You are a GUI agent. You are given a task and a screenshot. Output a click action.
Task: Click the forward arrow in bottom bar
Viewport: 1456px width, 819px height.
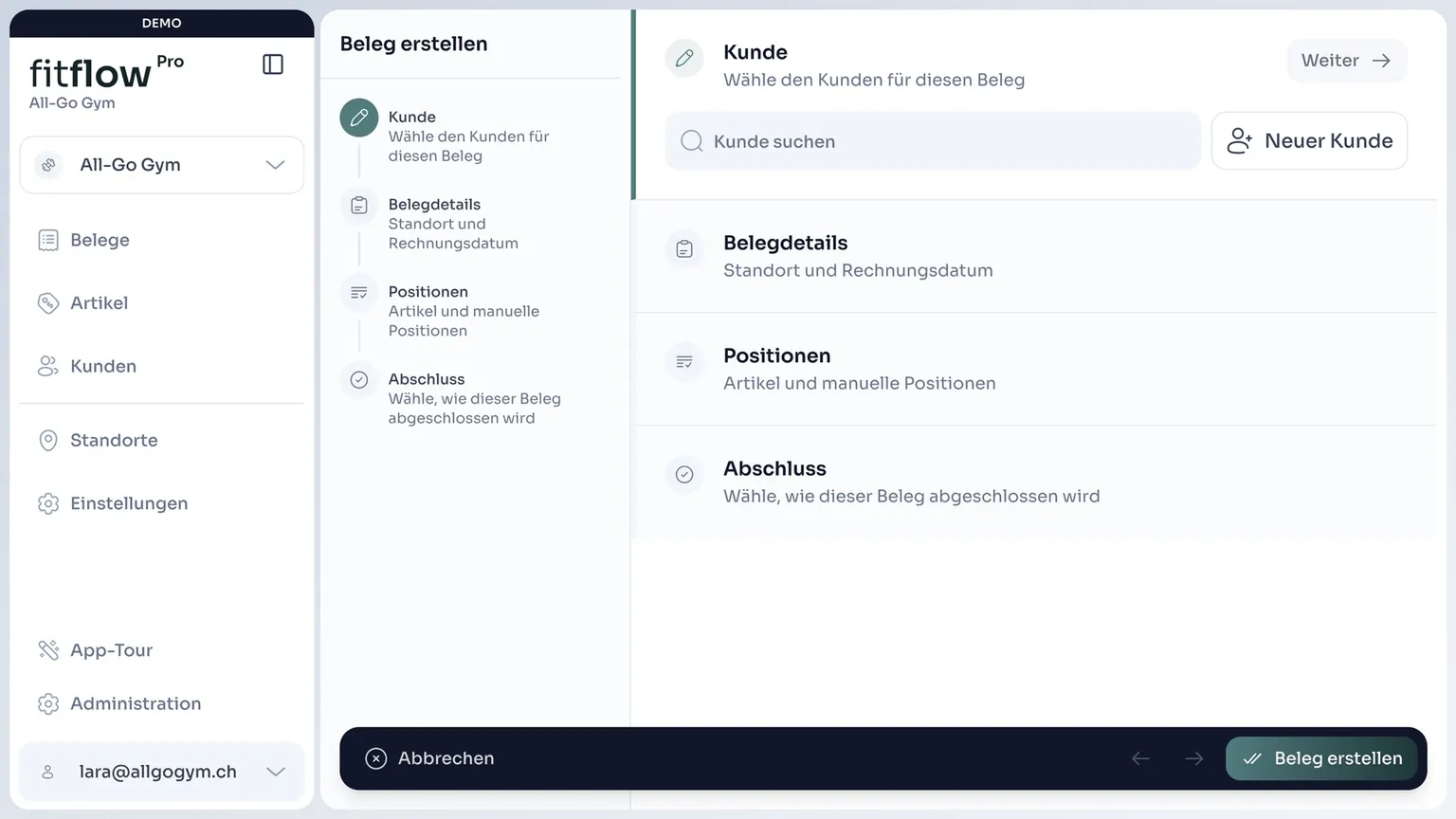click(x=1194, y=758)
